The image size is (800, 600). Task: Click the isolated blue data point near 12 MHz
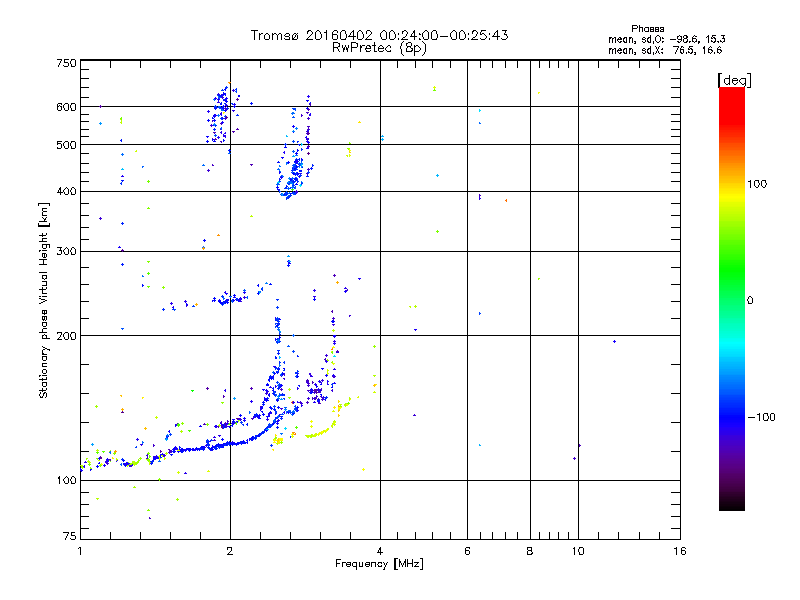pos(614,341)
